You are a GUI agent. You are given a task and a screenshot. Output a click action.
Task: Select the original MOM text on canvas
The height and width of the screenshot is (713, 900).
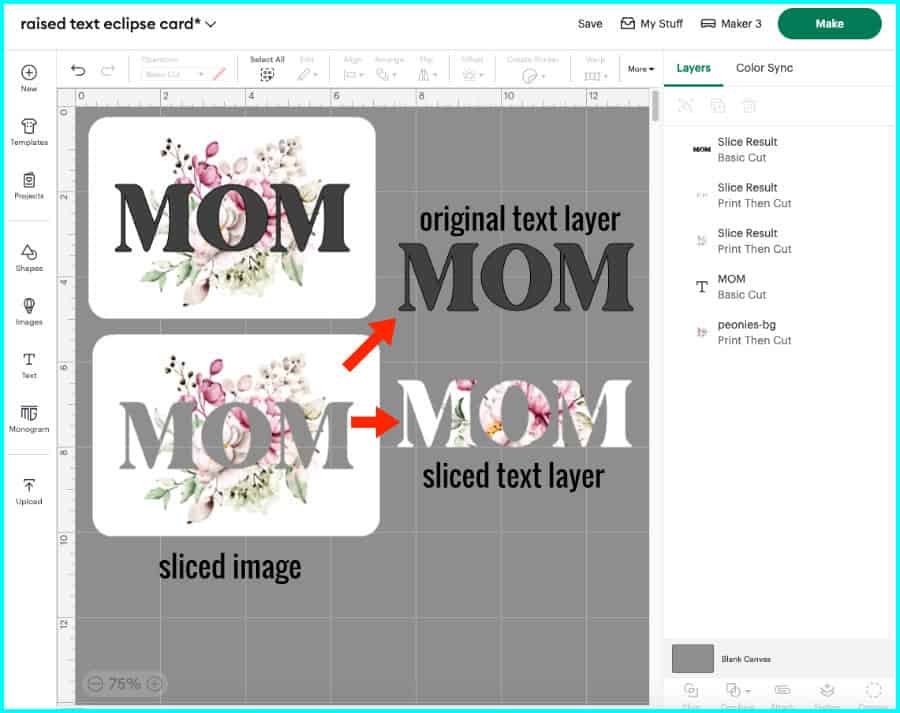pos(515,277)
